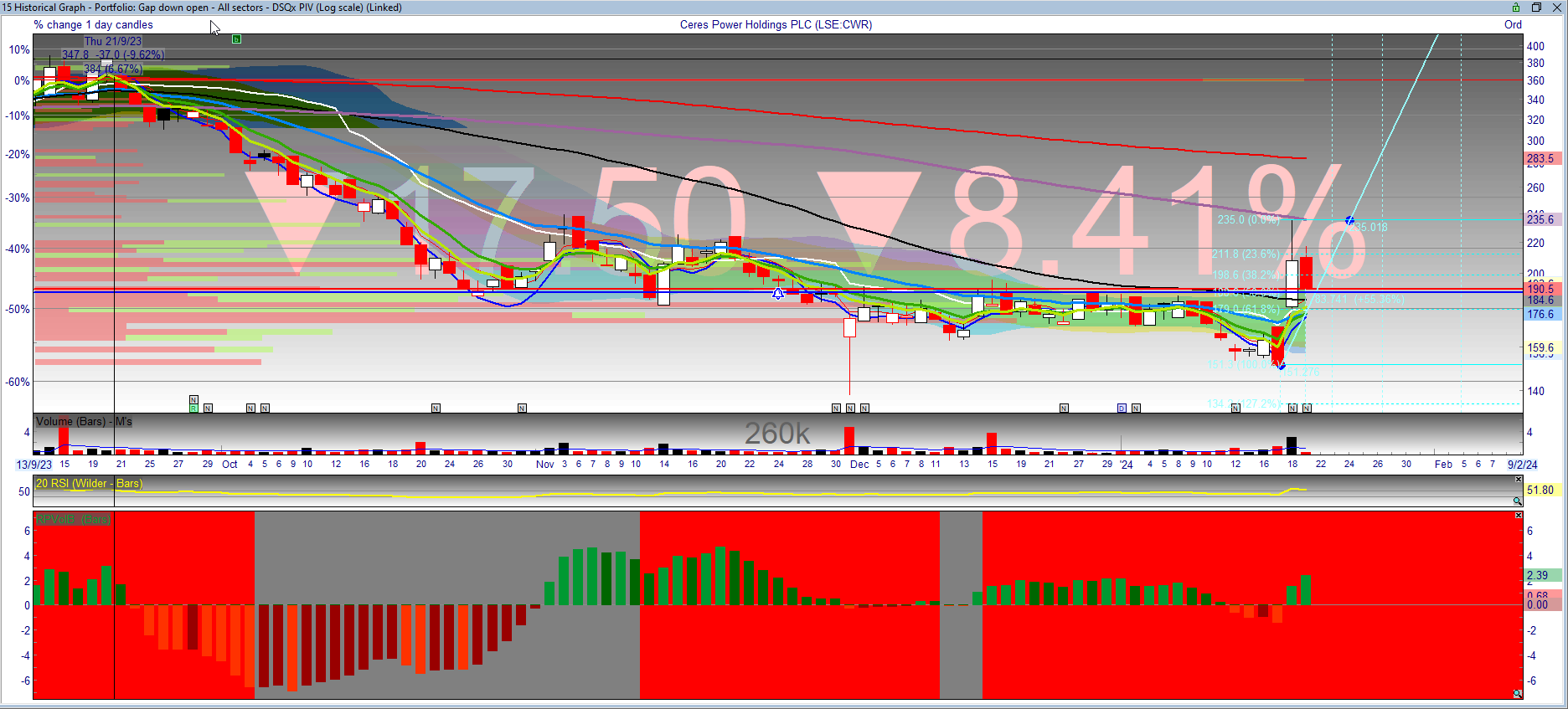1568x709 pixels.
Task: Click the '20 RSI (Wilder - Bars)' label
Action: click(89, 484)
